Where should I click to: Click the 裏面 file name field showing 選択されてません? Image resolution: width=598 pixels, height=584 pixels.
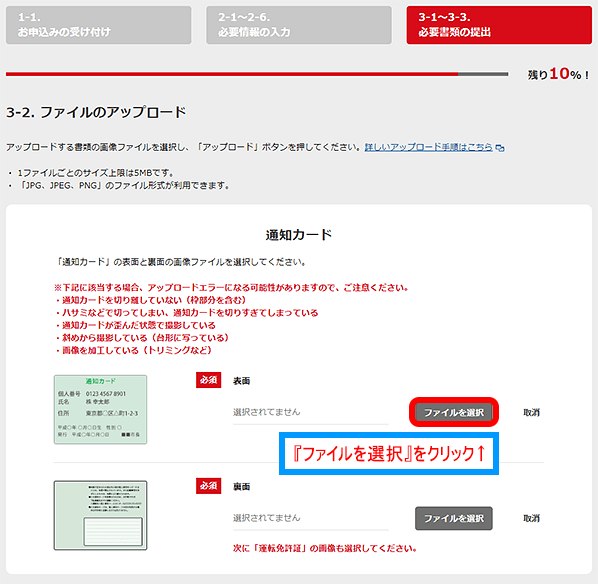click(310, 518)
